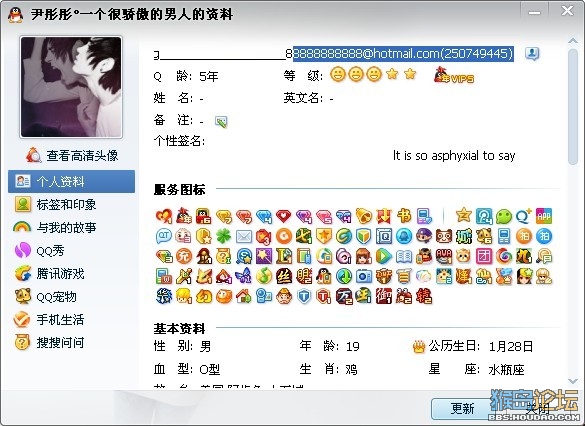Image resolution: width=585 pixels, height=426 pixels.
Task: Click the blue penguin circle icon
Action: (x=404, y=236)
